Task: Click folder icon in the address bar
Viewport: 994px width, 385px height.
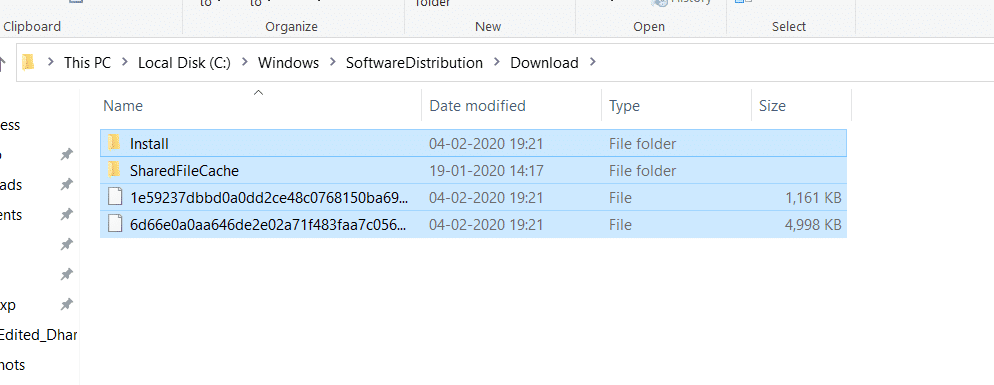Action: pyautogui.click(x=28, y=62)
